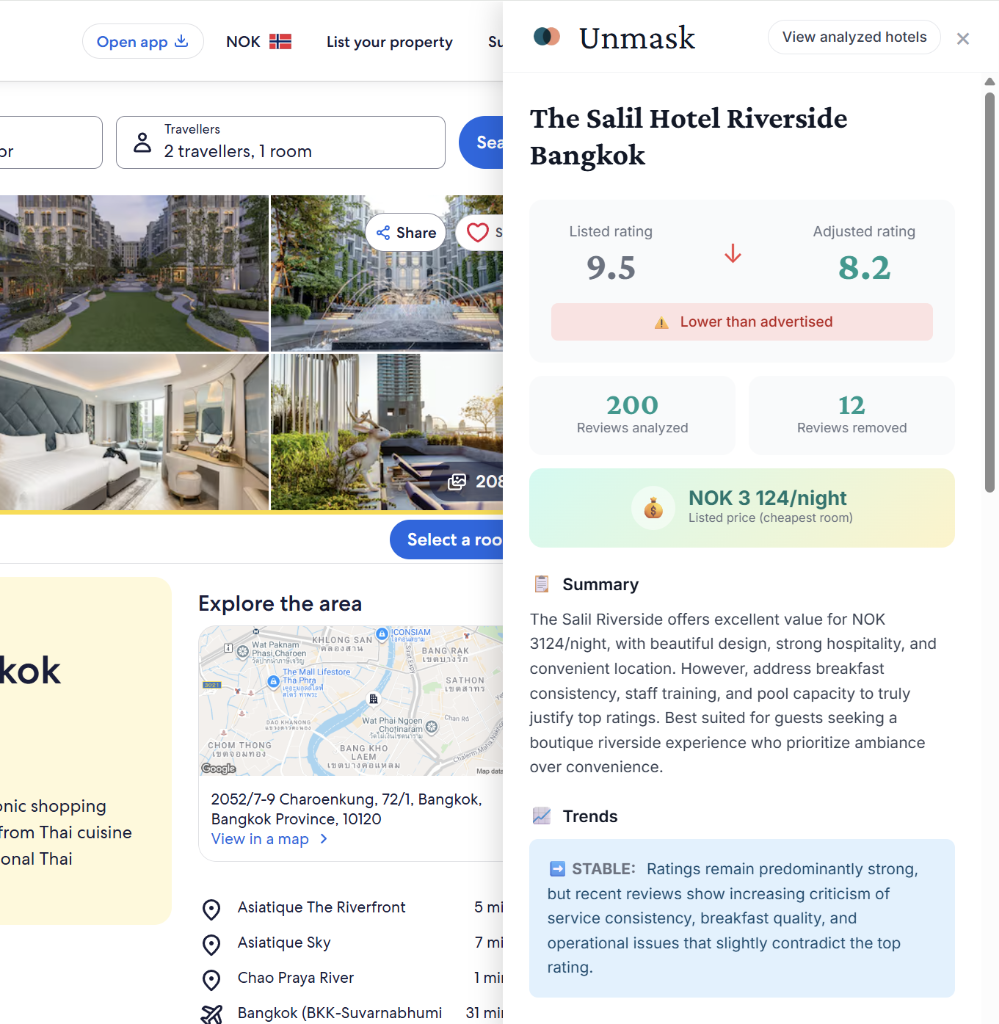Open the photo gallery count icon

[x=457, y=482]
